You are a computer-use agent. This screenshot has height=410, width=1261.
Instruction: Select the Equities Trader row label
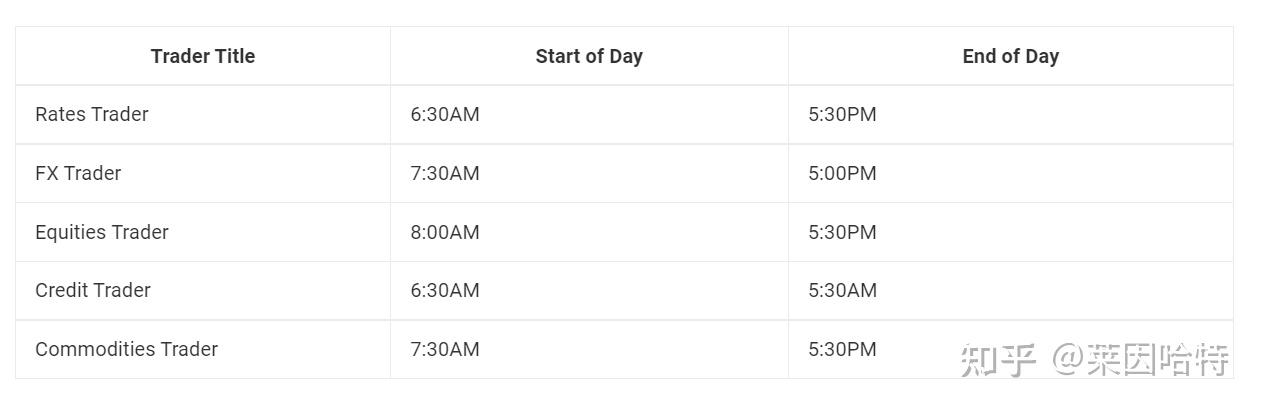coord(102,232)
